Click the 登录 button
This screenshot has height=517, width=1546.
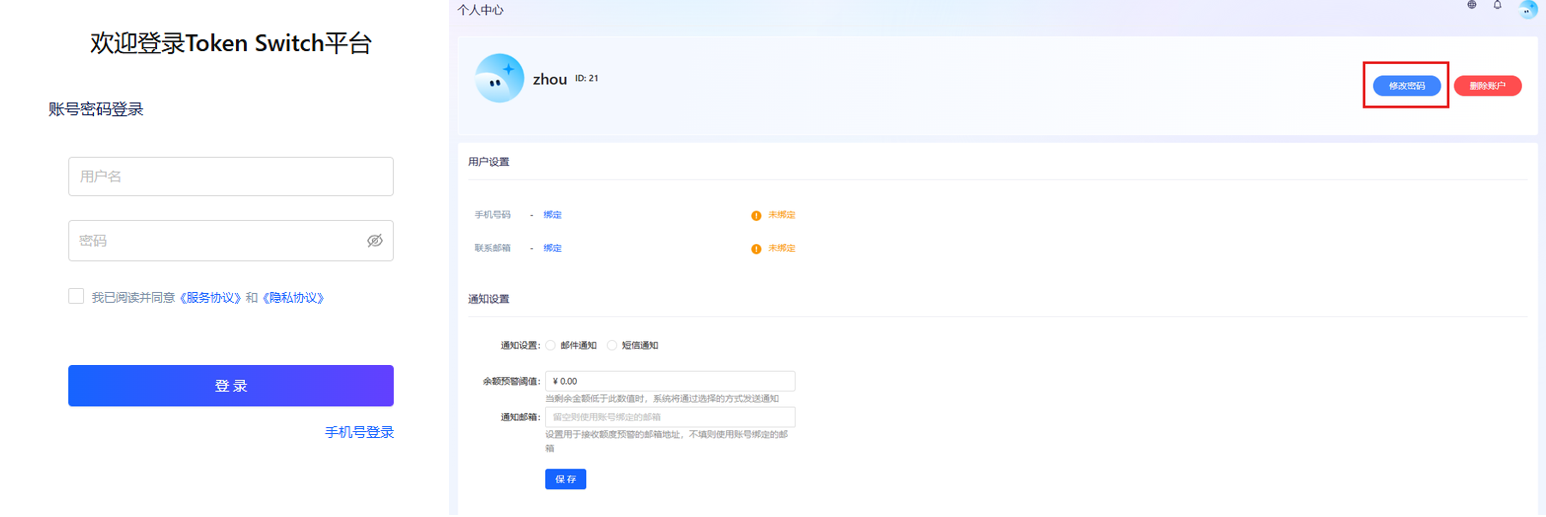coord(231,386)
